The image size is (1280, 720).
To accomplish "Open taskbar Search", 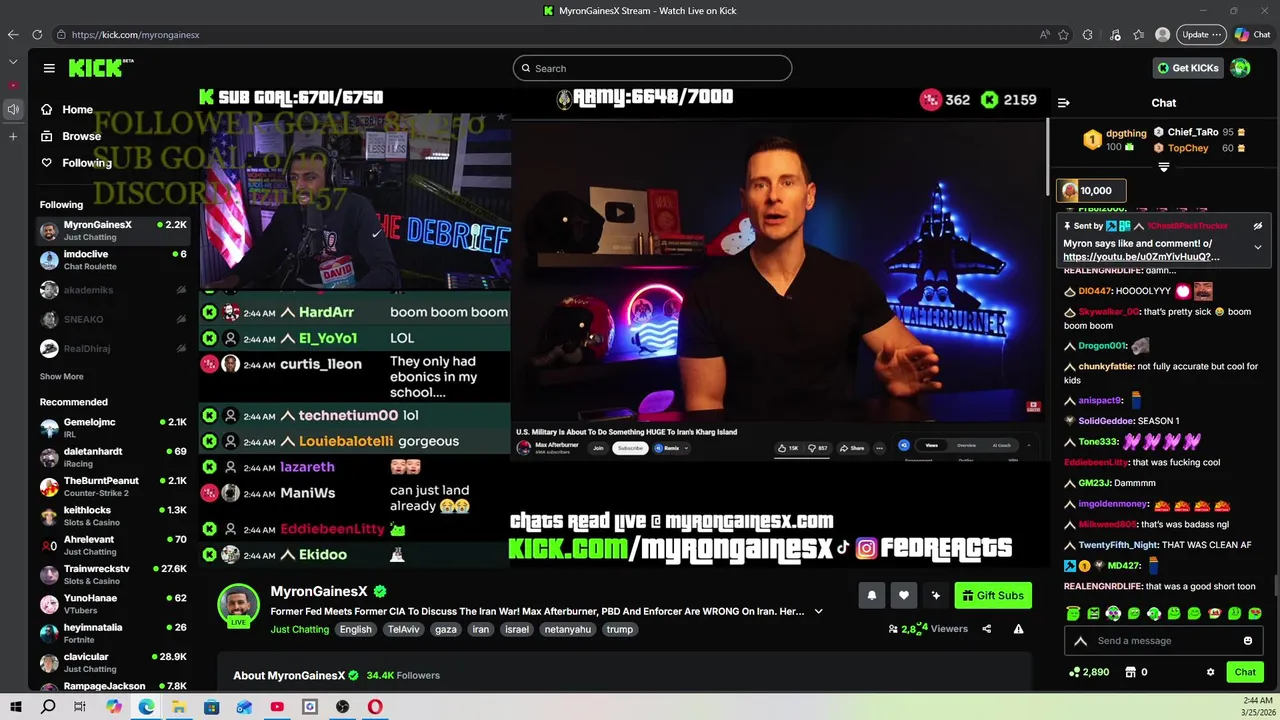I will point(48,707).
